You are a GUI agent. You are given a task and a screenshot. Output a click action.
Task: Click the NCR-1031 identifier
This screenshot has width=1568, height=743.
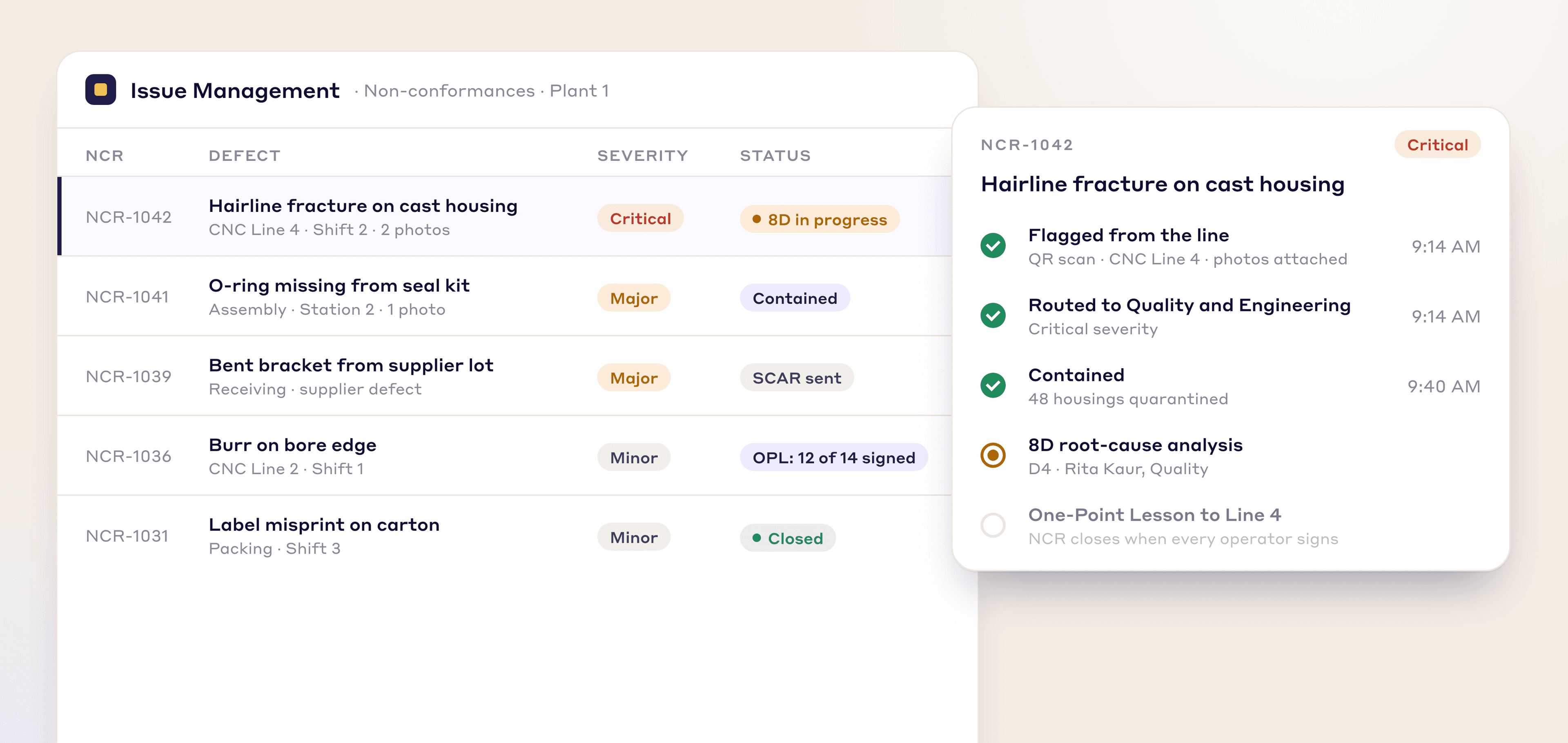click(x=127, y=536)
